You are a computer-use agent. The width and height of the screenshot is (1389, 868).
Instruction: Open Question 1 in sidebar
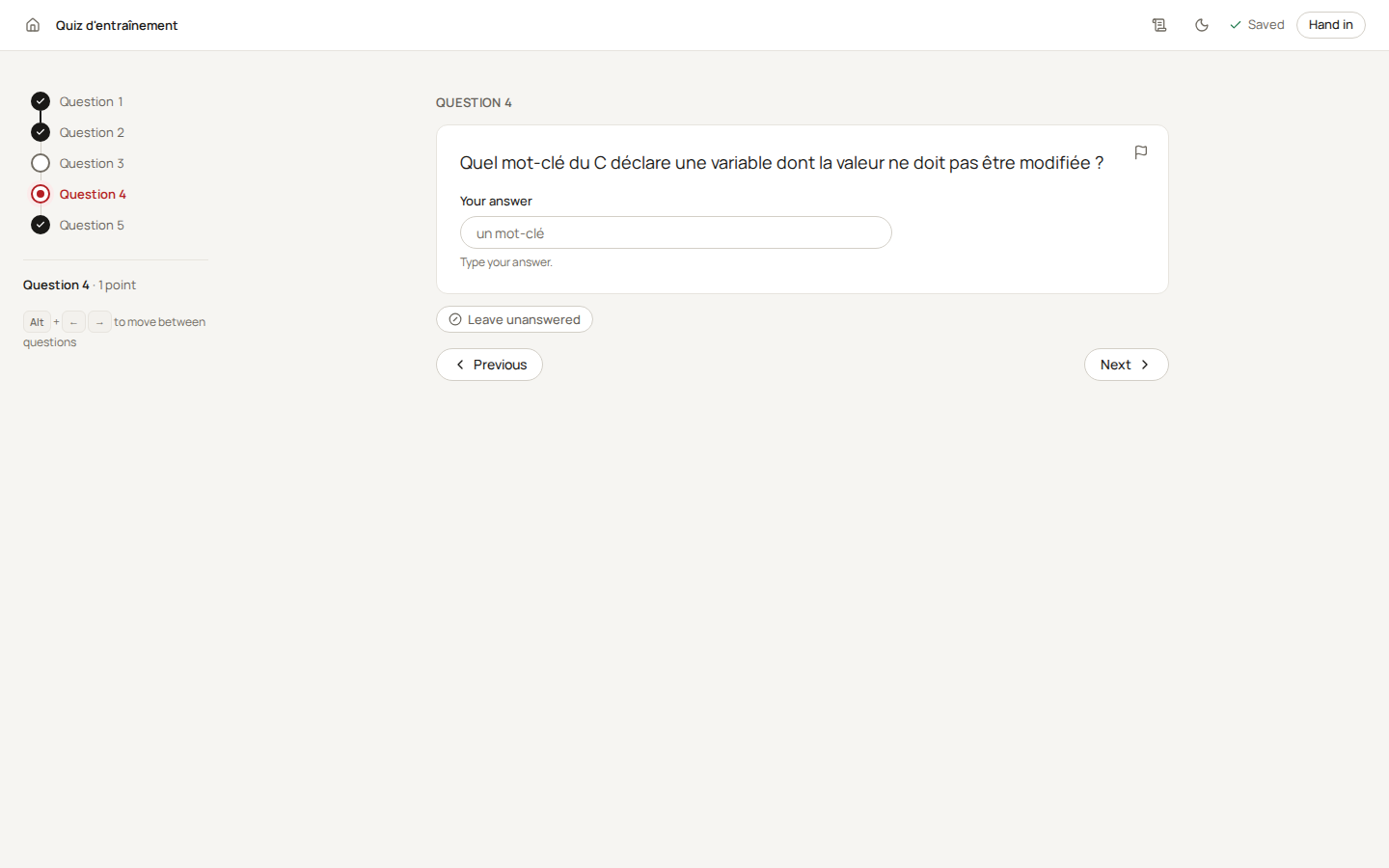coord(91,101)
